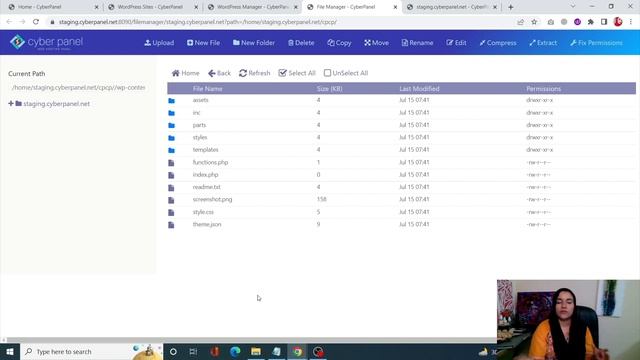Click the browser address bar

pyautogui.click(x=282, y=22)
